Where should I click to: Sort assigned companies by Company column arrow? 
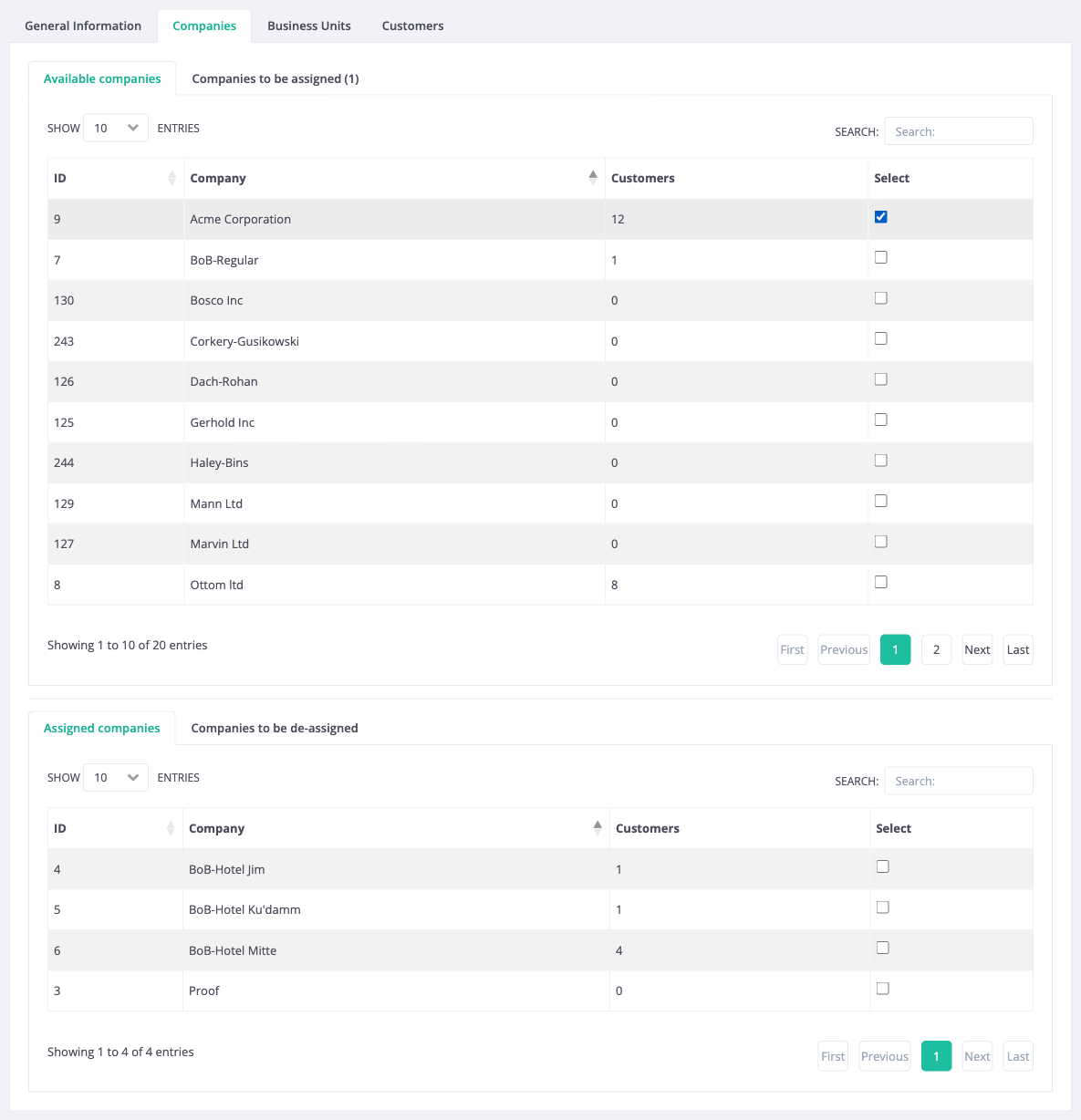598,828
